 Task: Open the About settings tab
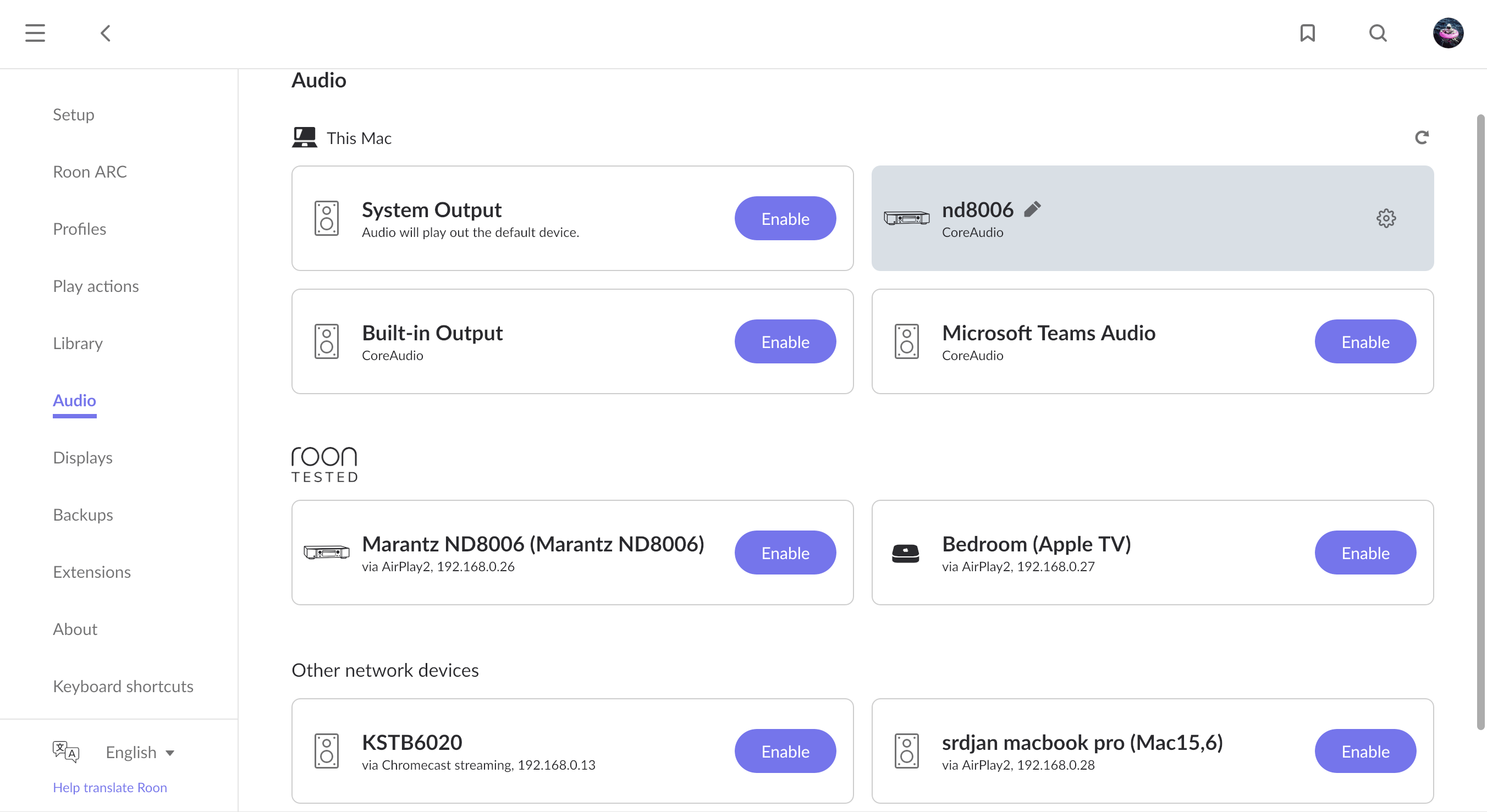[x=75, y=628]
